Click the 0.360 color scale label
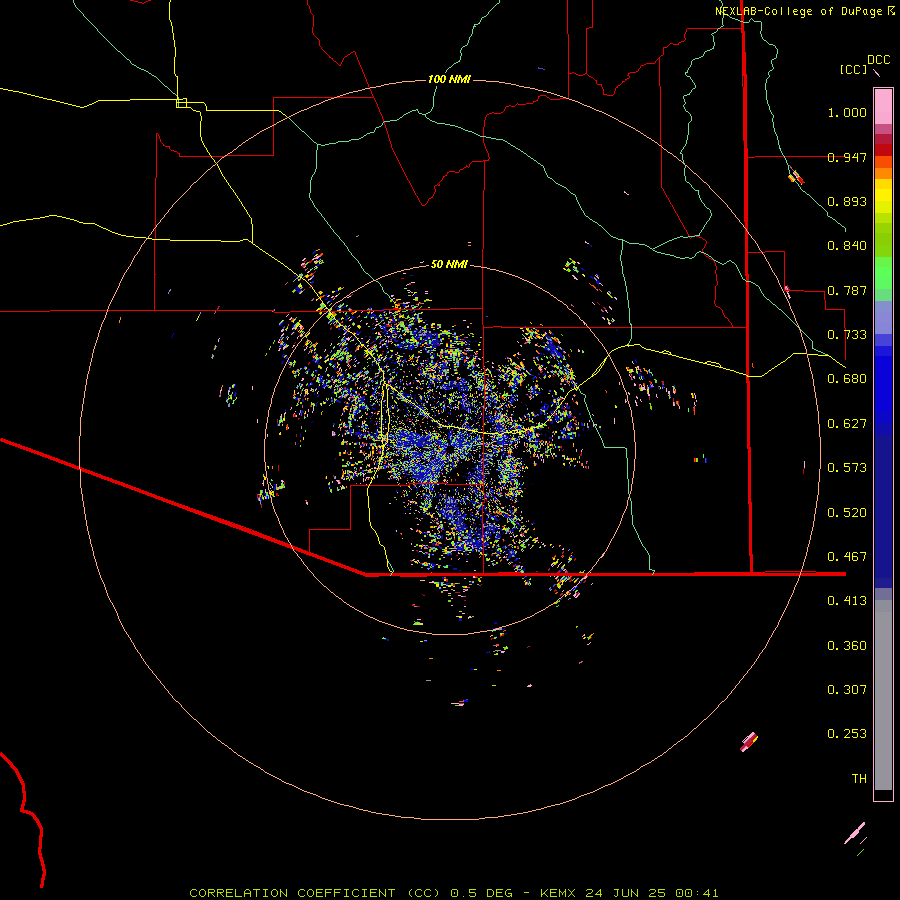Image resolution: width=900 pixels, height=900 pixels. 847,646
